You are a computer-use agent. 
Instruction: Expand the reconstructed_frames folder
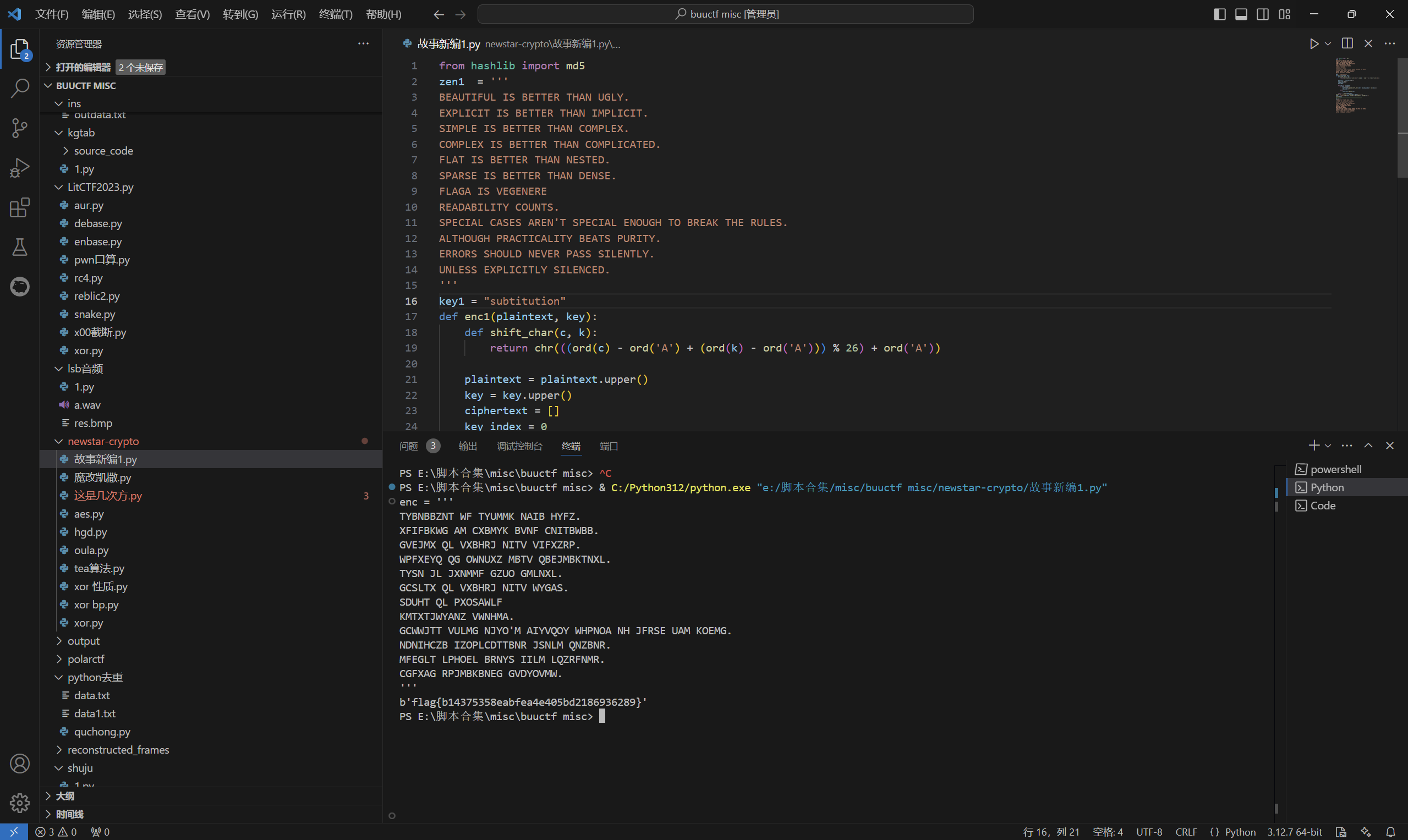(58, 749)
